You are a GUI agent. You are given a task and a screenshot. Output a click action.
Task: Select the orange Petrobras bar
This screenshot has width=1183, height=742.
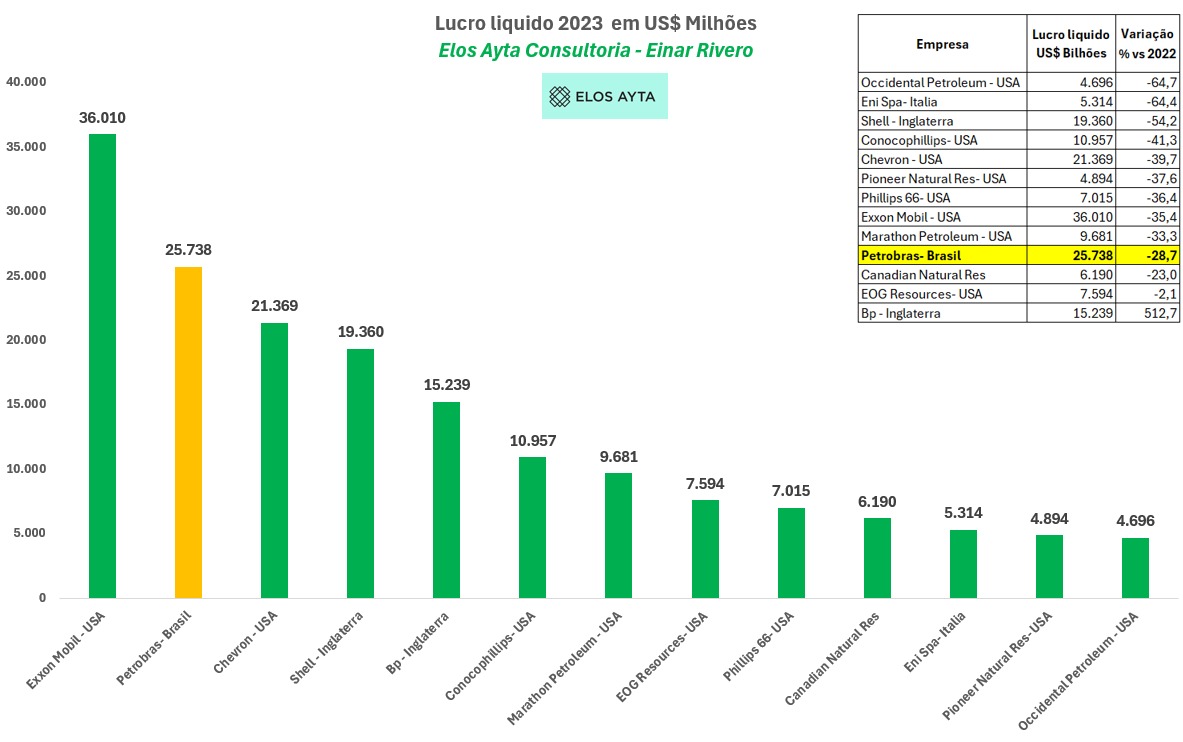pos(189,433)
